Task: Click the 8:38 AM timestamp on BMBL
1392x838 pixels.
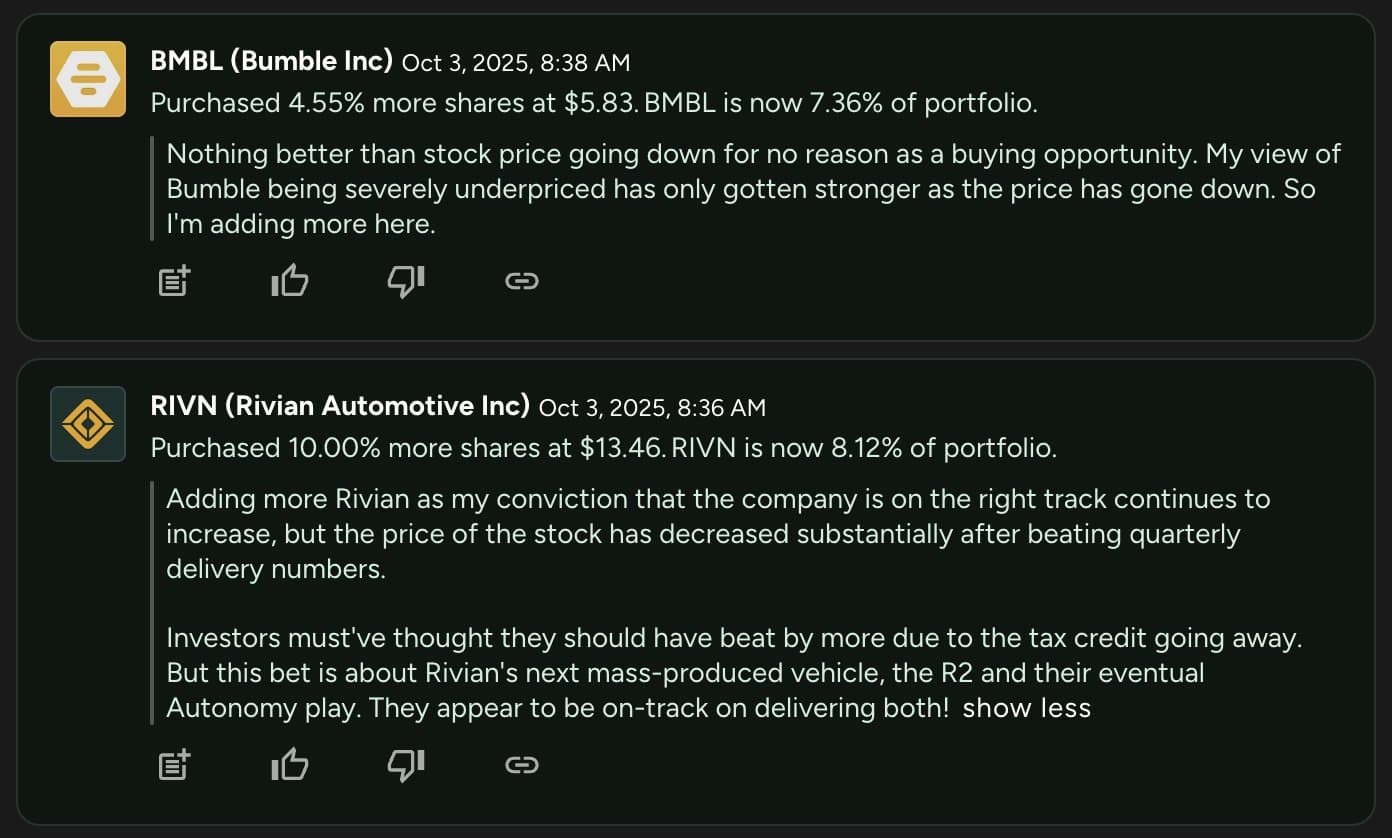Action: click(515, 63)
